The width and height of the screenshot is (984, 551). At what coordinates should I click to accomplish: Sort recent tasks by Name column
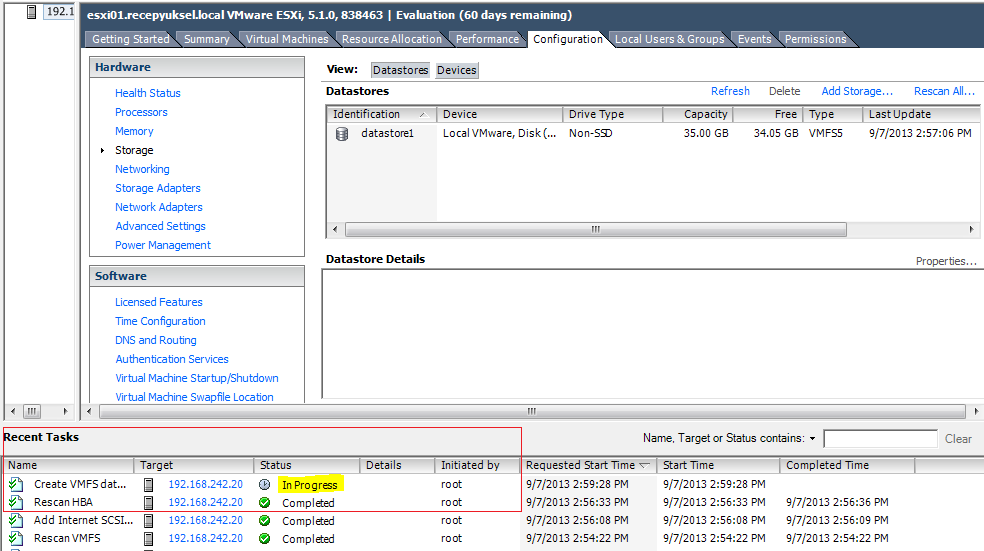coord(68,465)
